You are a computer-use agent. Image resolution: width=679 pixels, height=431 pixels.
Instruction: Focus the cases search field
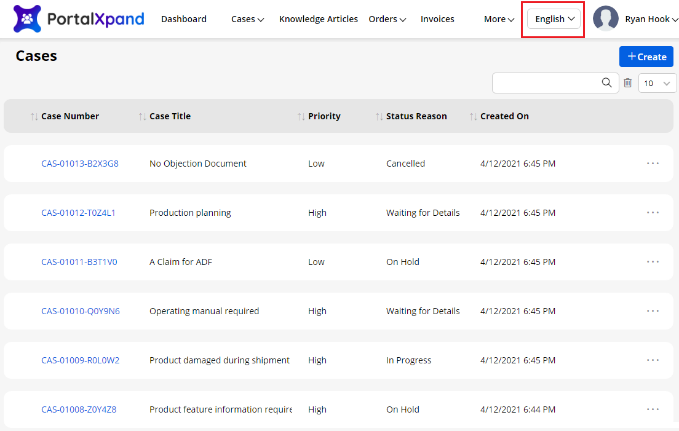(547, 83)
